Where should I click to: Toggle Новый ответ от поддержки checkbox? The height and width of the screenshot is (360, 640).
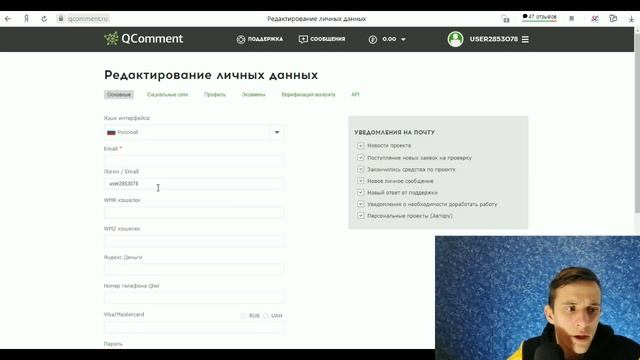point(360,192)
